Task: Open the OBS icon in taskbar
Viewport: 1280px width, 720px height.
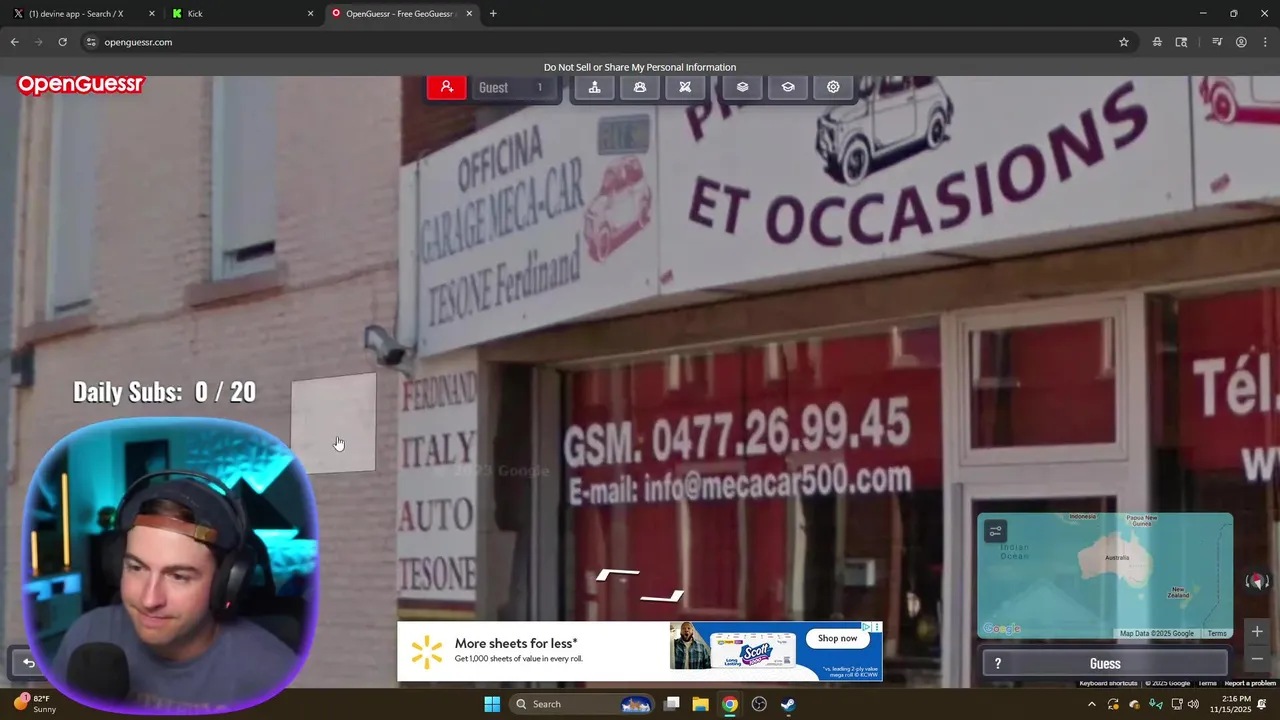Action: [759, 704]
